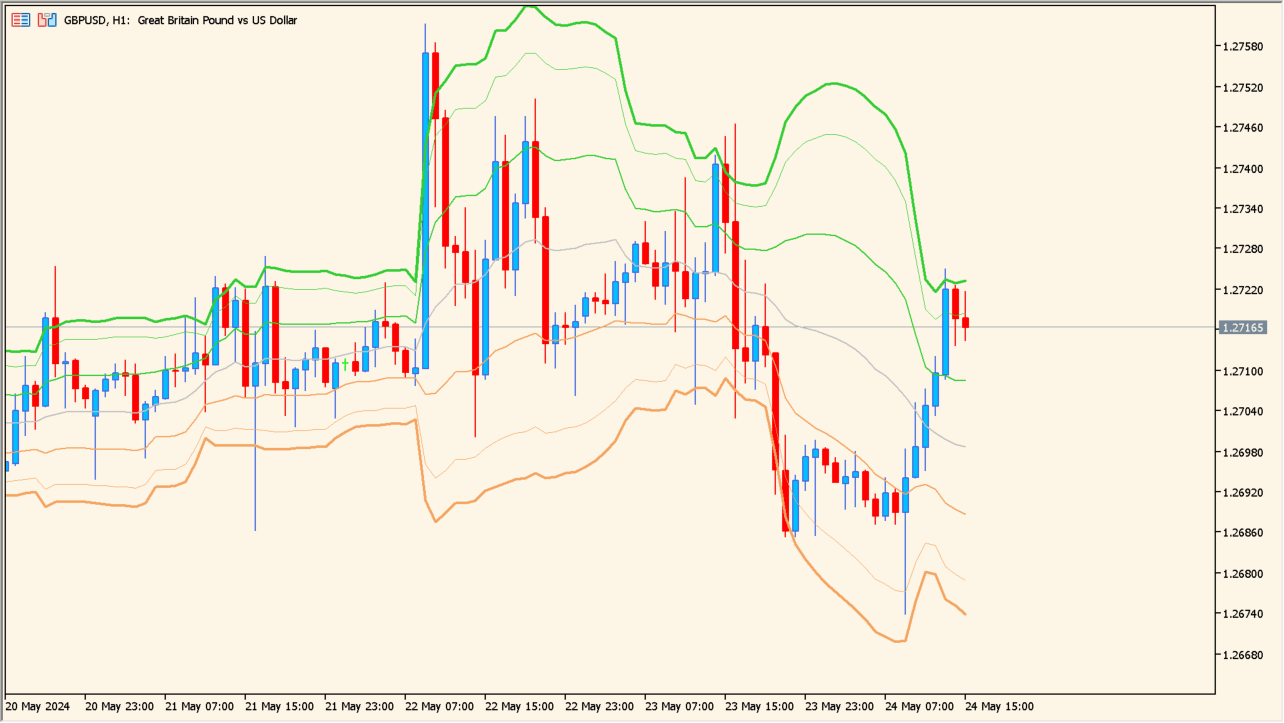
Task: Click the 24 May 15:00 time label
Action: point(999,706)
